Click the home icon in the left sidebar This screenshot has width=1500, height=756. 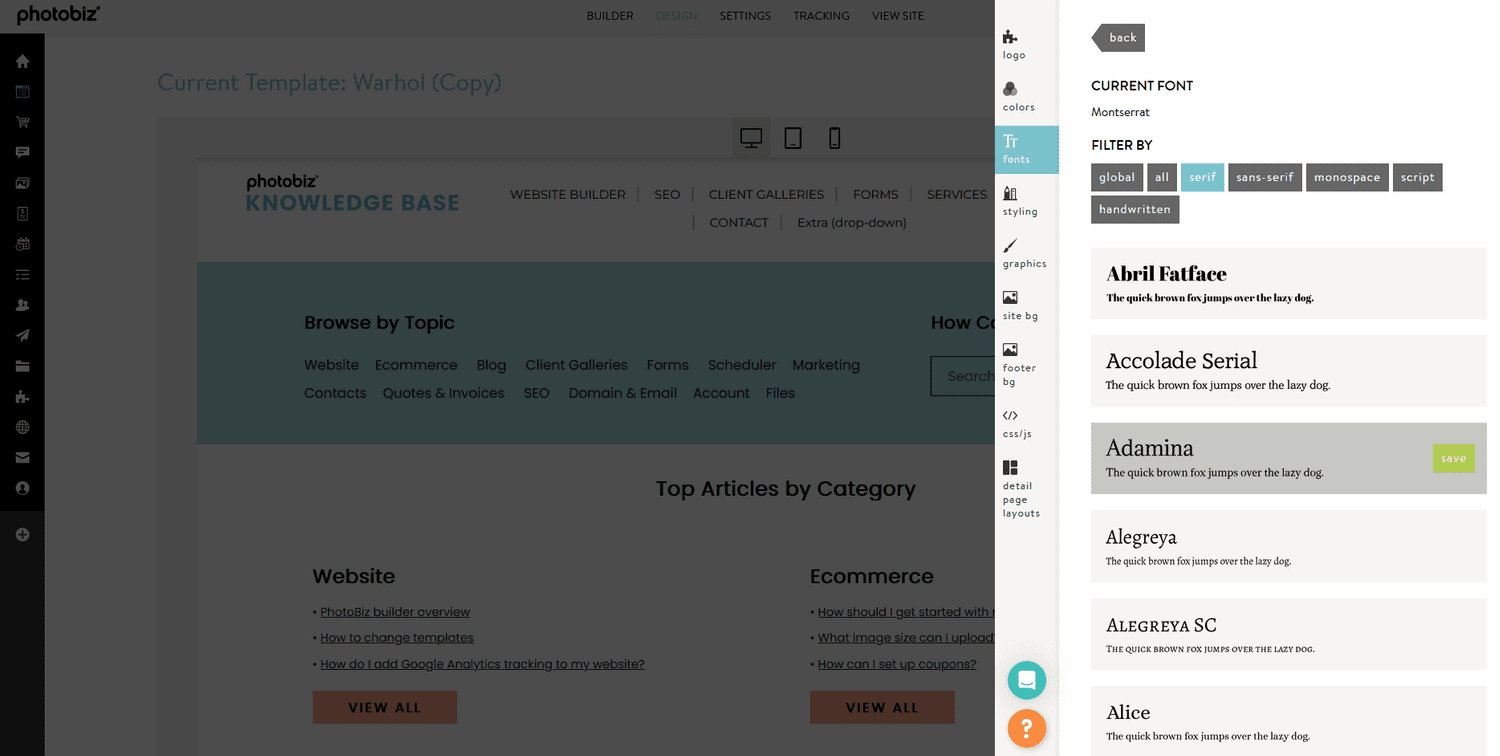pyautogui.click(x=22, y=61)
